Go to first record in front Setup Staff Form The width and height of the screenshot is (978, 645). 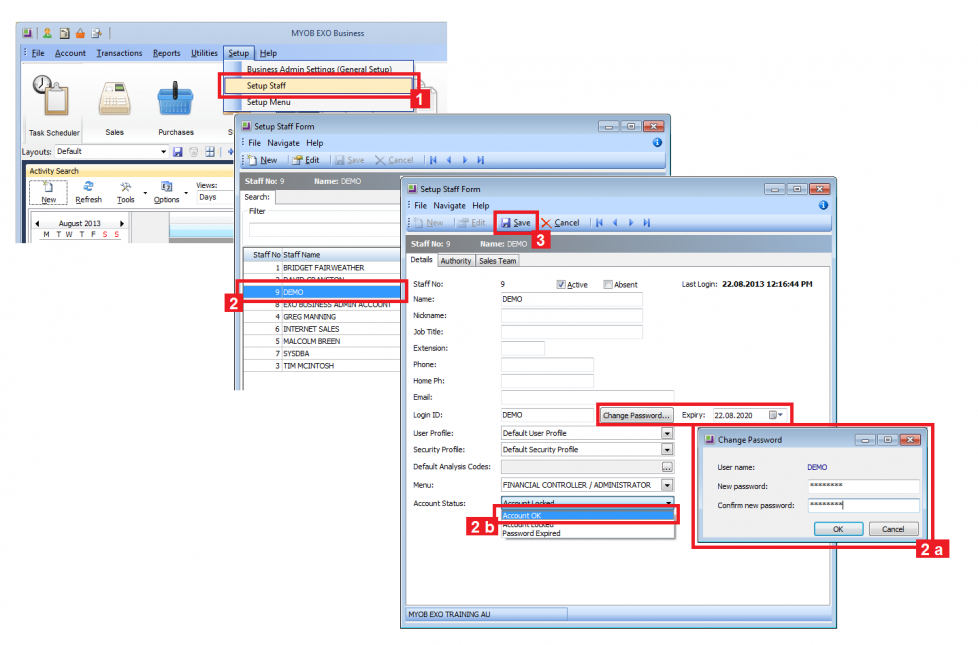point(599,223)
